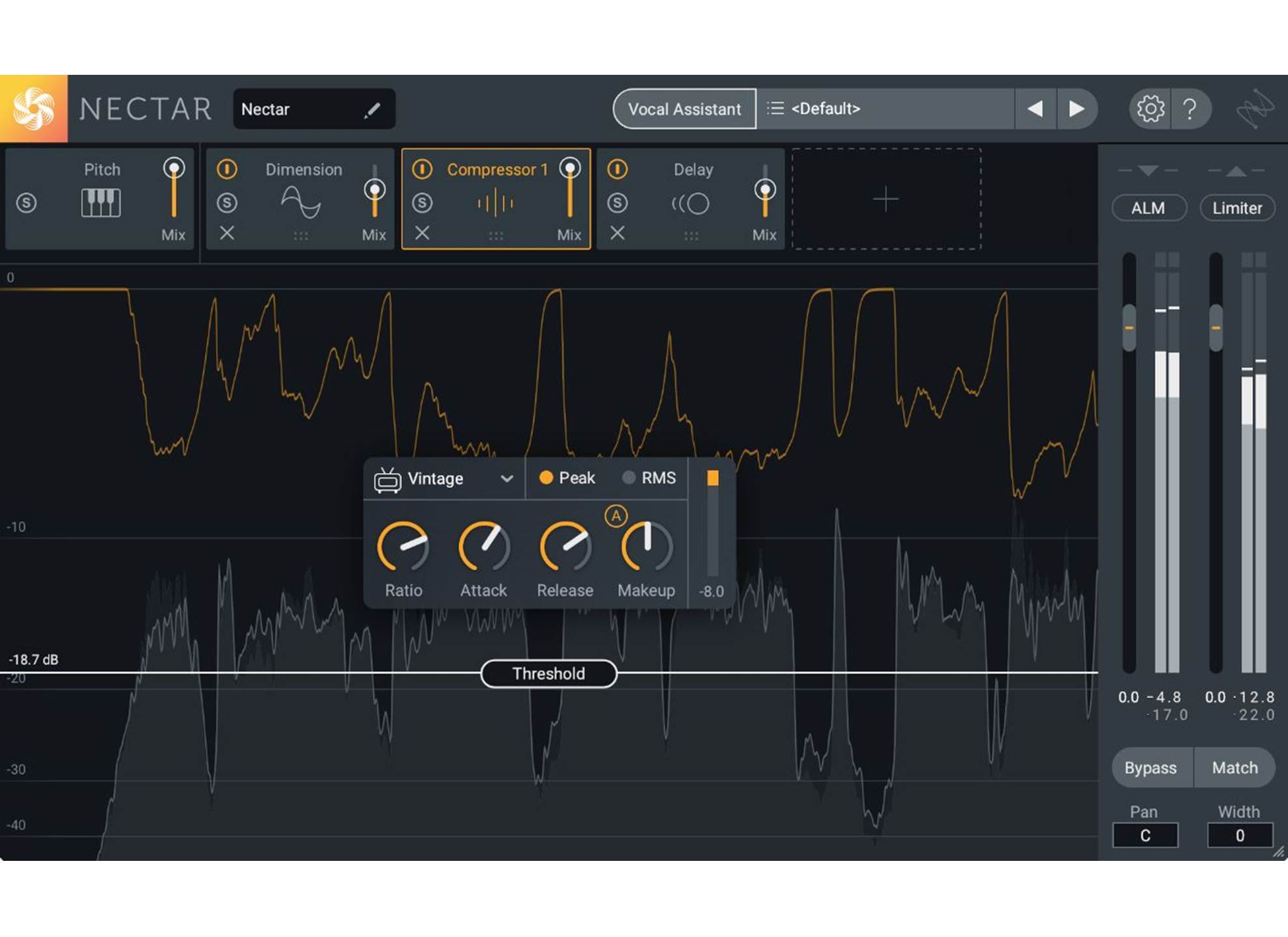Select RMS detection mode

pyautogui.click(x=649, y=478)
